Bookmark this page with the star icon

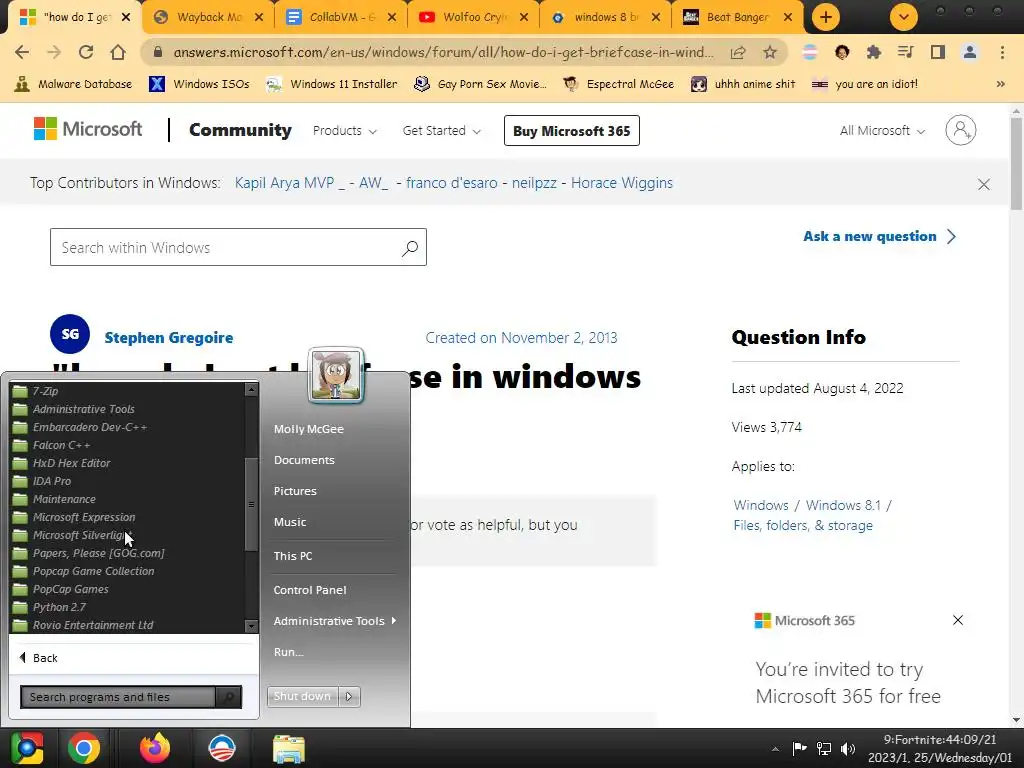point(770,52)
